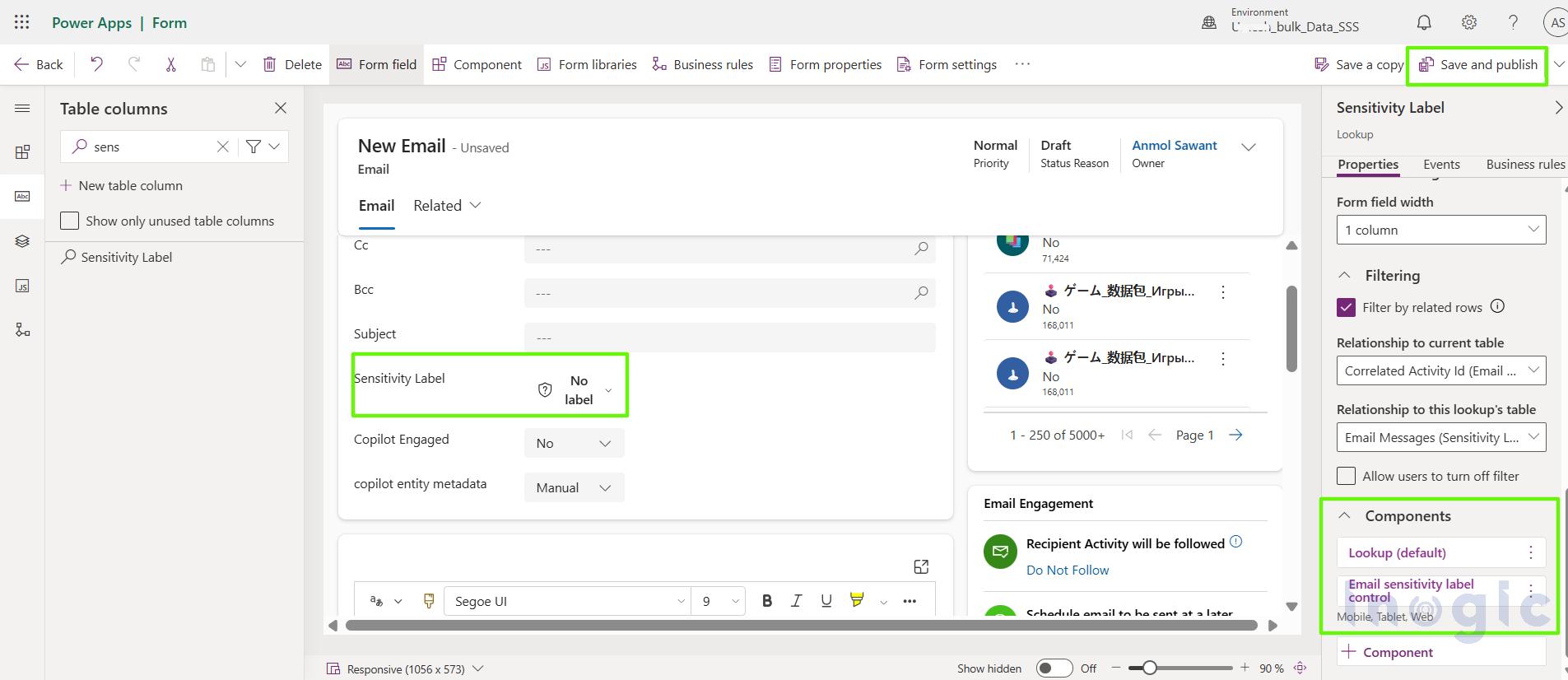
Task: Open the help question mark icon
Action: click(1513, 22)
